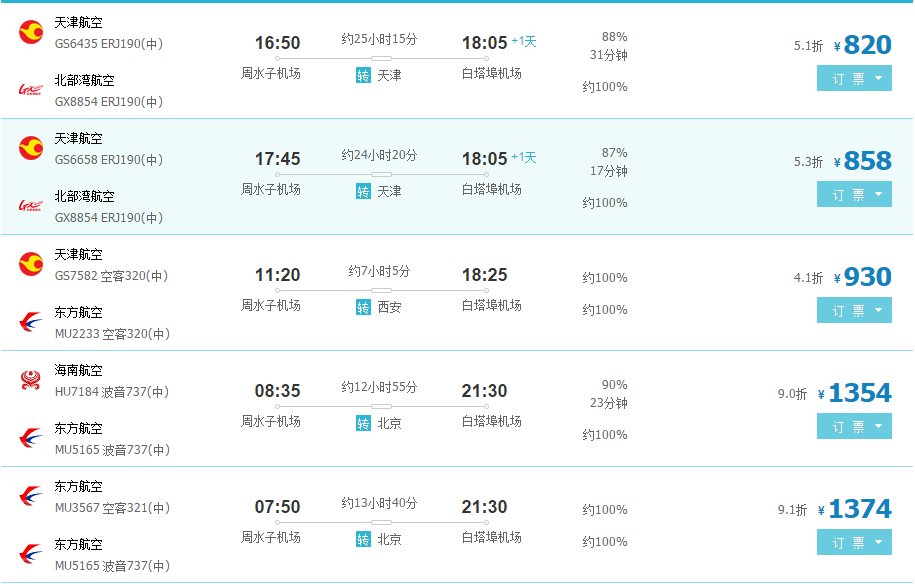Click 转 transfer icon on the 16:50 departure
The height and width of the screenshot is (584, 915).
coord(364,75)
